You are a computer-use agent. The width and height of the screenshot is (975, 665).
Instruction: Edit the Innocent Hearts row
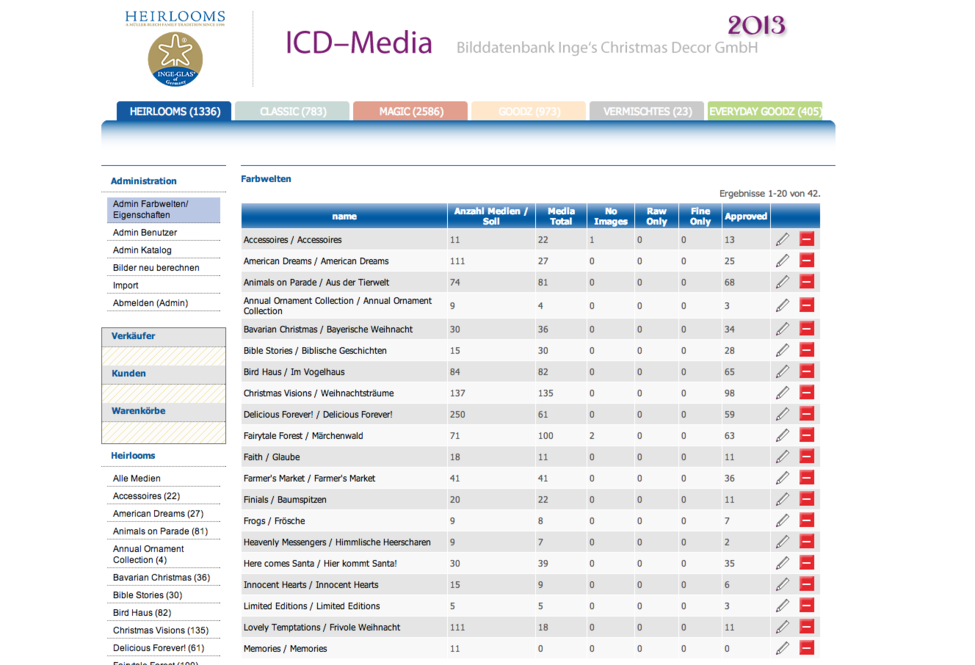click(x=782, y=584)
